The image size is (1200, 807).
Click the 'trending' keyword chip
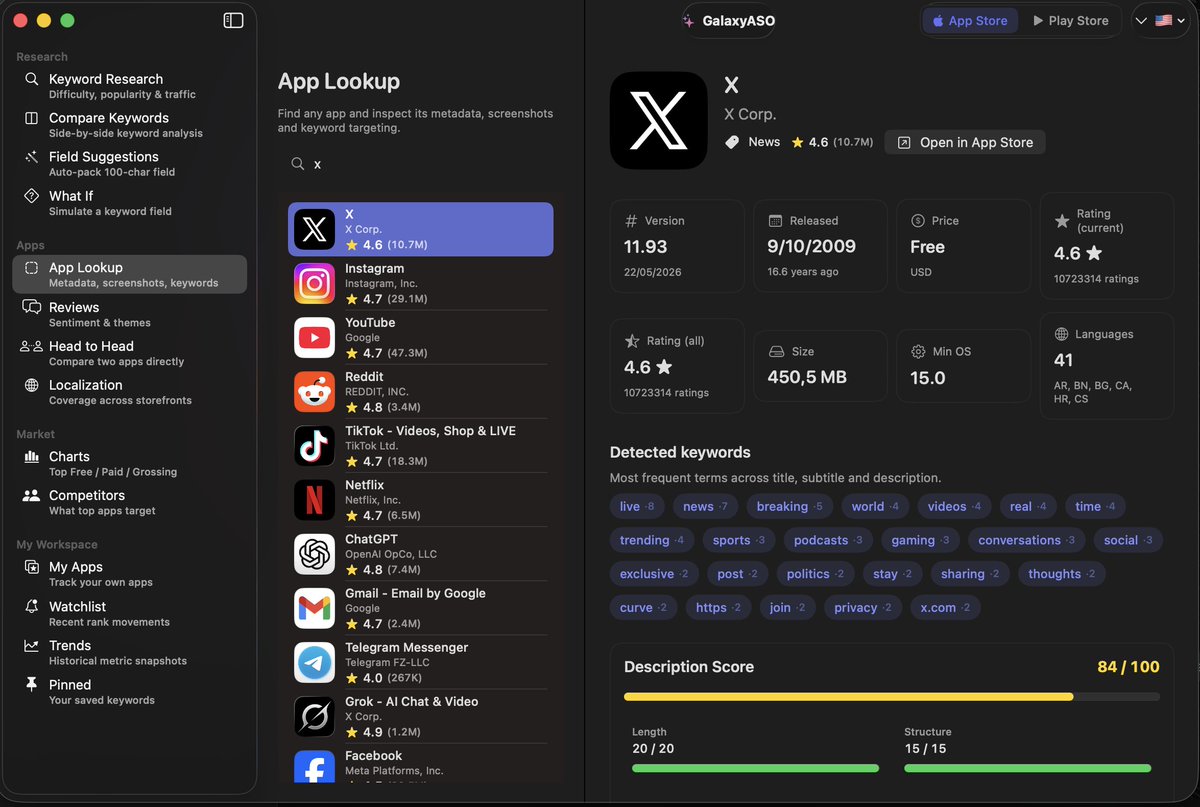(x=651, y=540)
